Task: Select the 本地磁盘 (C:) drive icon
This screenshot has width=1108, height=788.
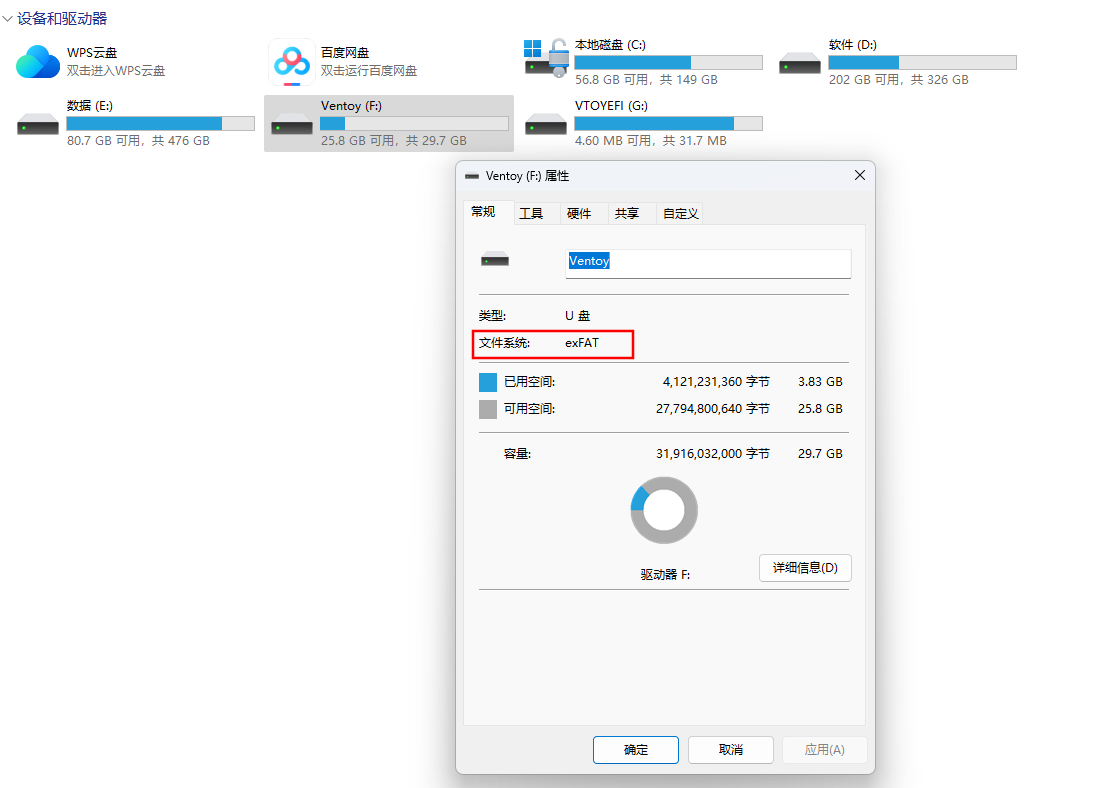Action: pos(546,59)
